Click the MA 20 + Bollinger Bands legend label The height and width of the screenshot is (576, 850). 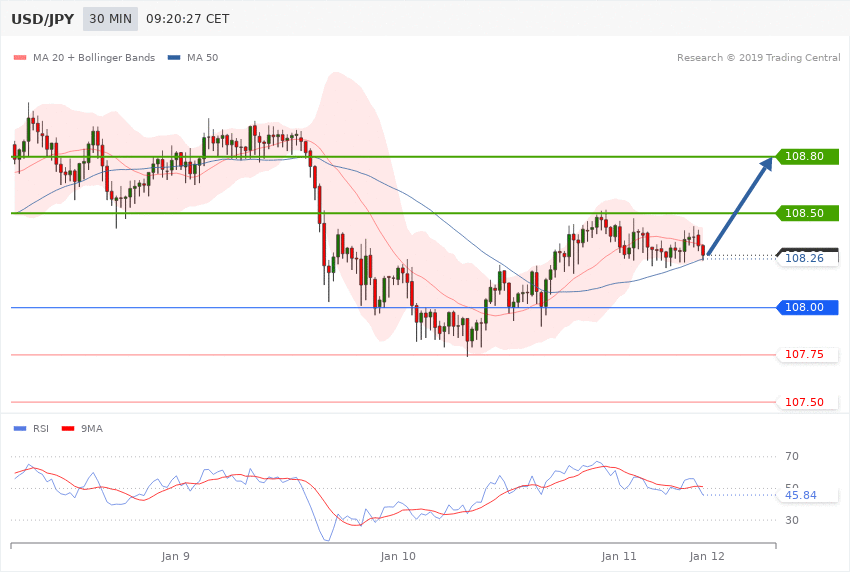[x=94, y=57]
